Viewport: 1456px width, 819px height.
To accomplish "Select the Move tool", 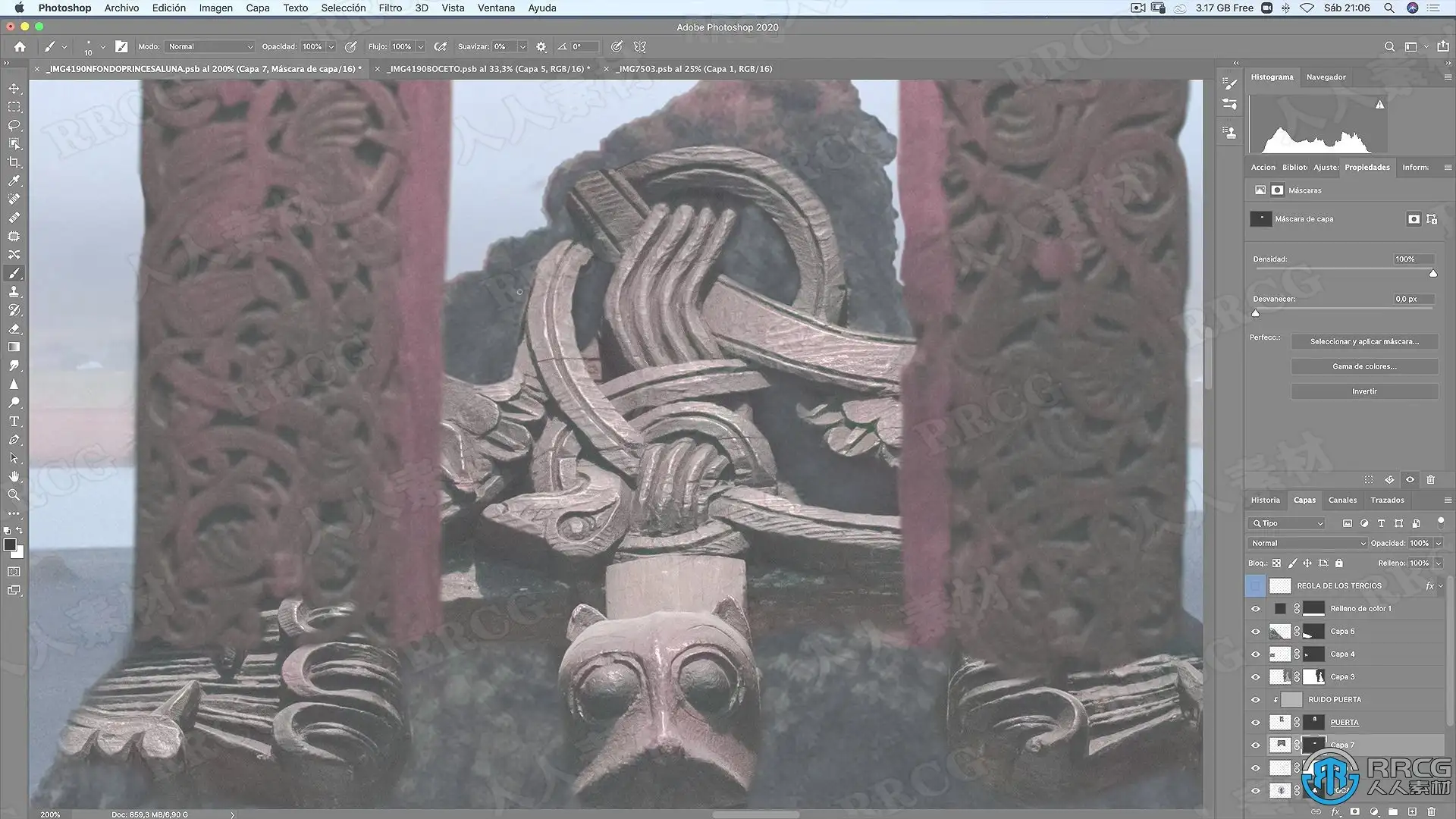I will (x=14, y=89).
